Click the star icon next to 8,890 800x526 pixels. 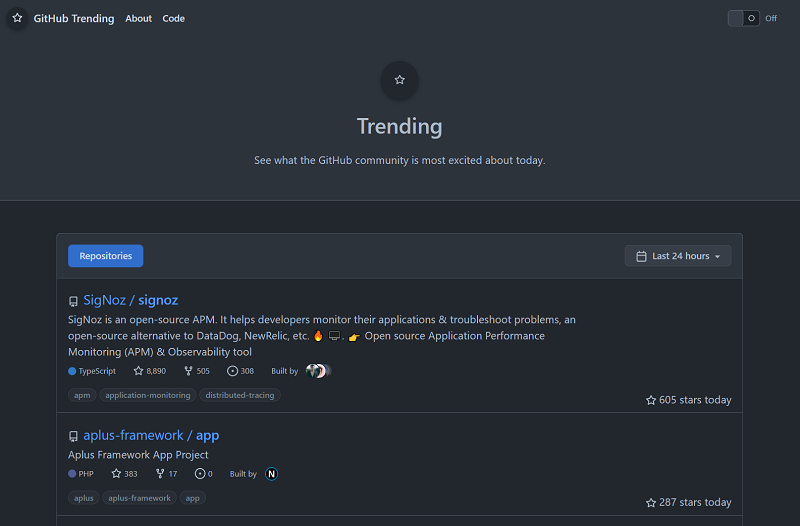(138, 371)
